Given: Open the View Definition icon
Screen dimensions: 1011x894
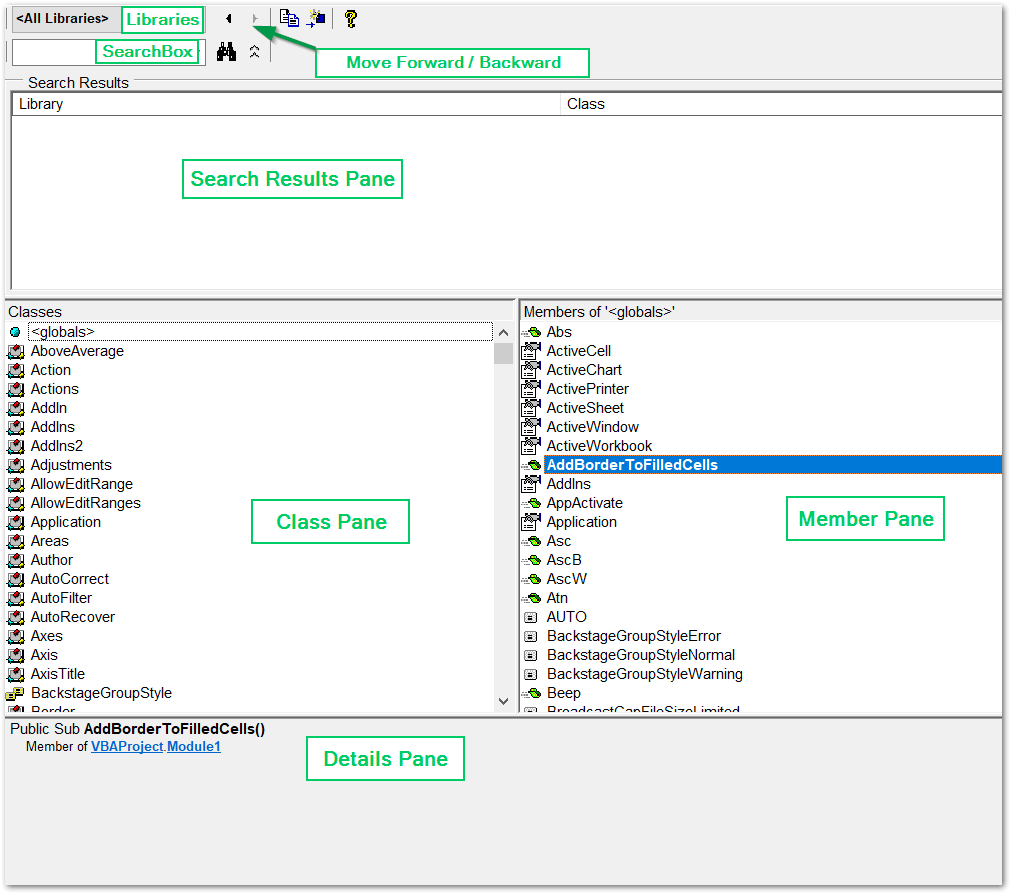Looking at the screenshot, I should pos(317,18).
